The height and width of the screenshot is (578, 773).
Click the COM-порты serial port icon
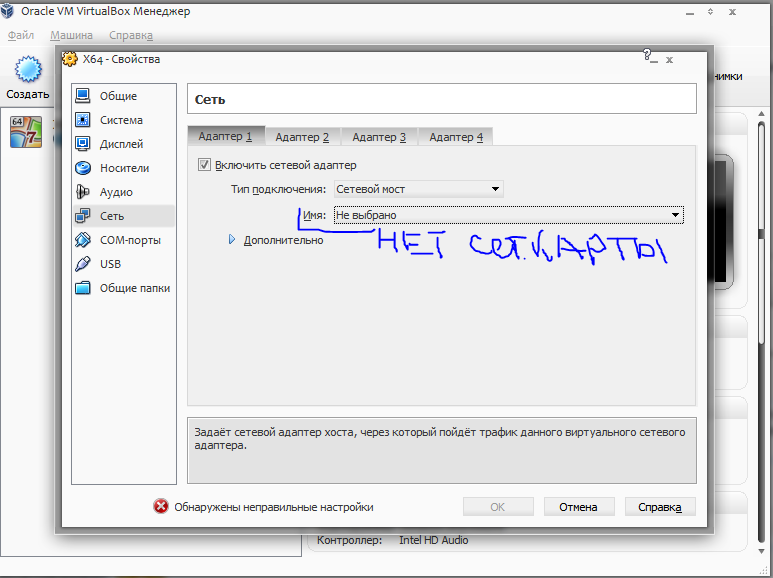tap(83, 240)
